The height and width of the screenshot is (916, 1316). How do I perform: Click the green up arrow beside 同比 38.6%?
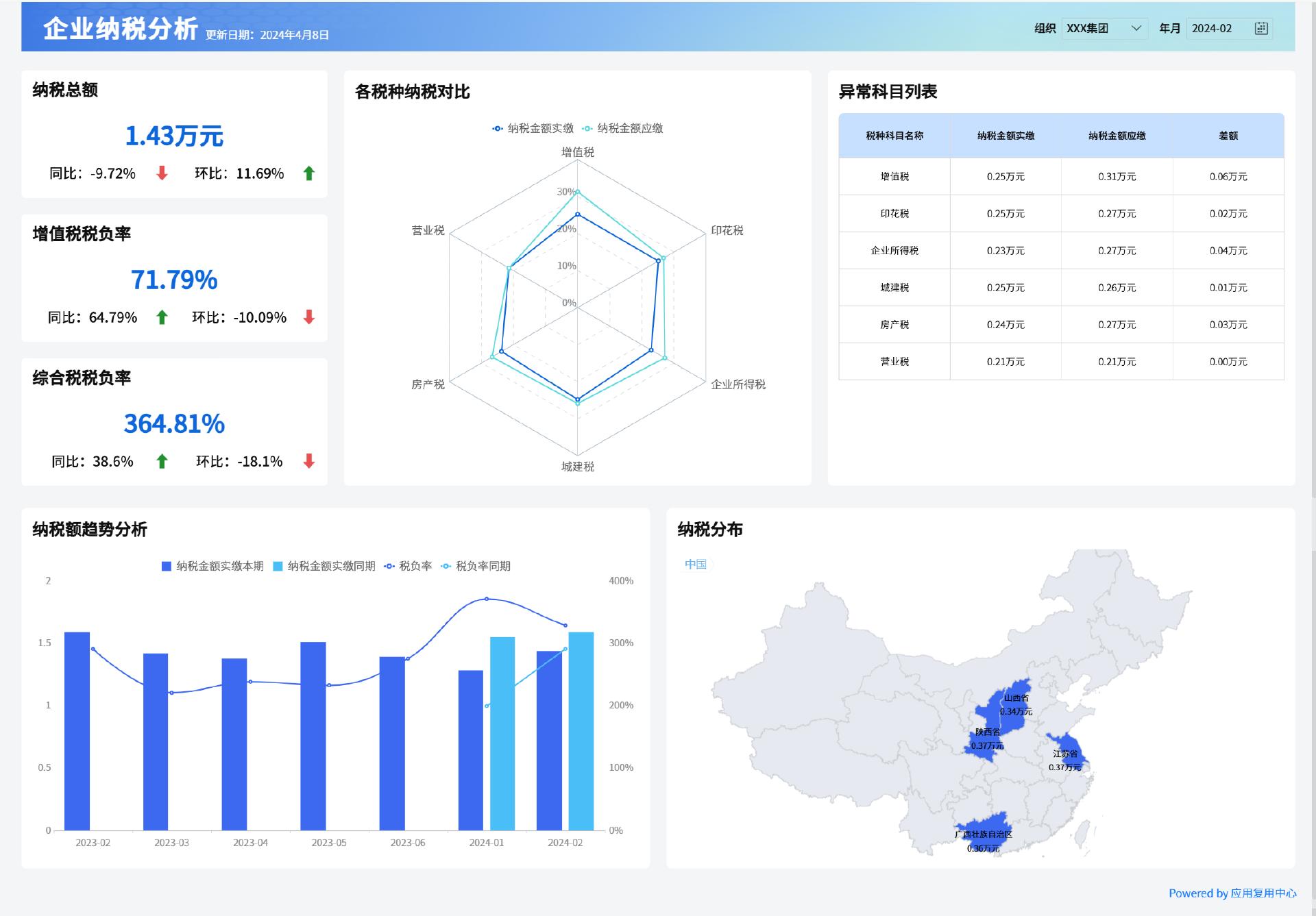click(162, 462)
